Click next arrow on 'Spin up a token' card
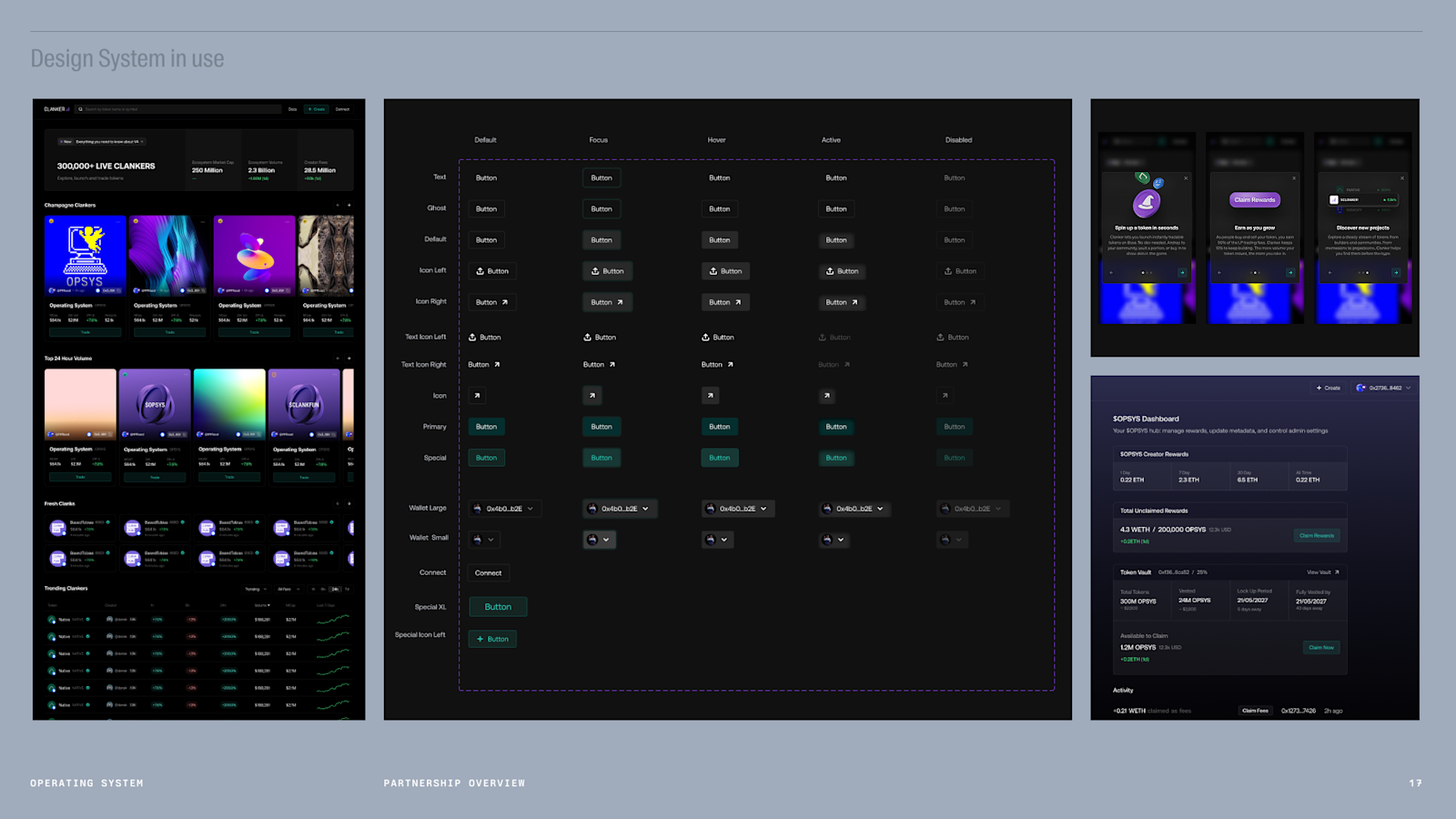 pos(1182,272)
